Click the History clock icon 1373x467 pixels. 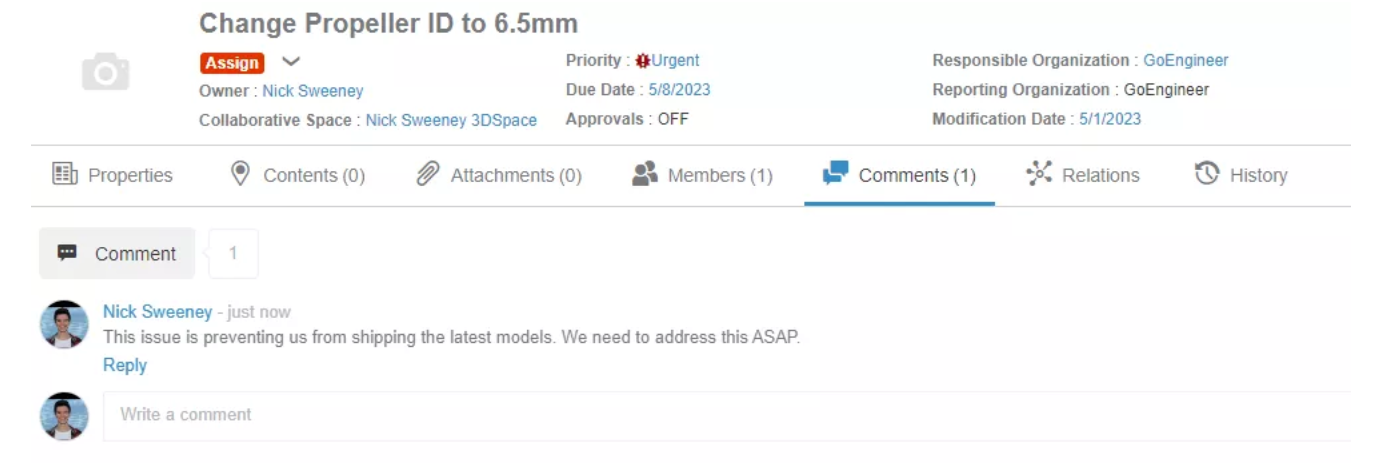coord(1207,174)
